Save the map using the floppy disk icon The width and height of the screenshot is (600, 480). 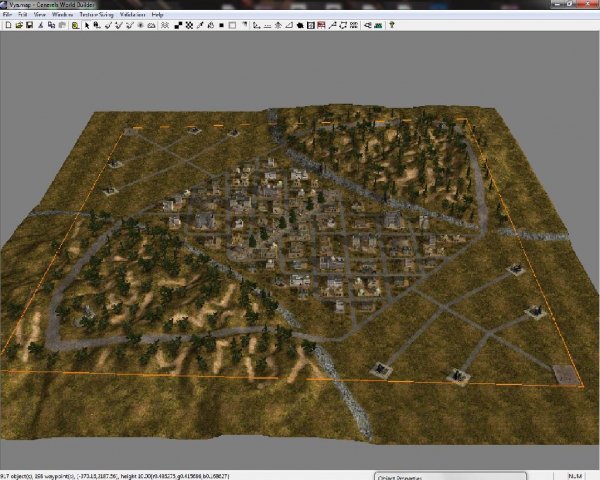point(26,25)
